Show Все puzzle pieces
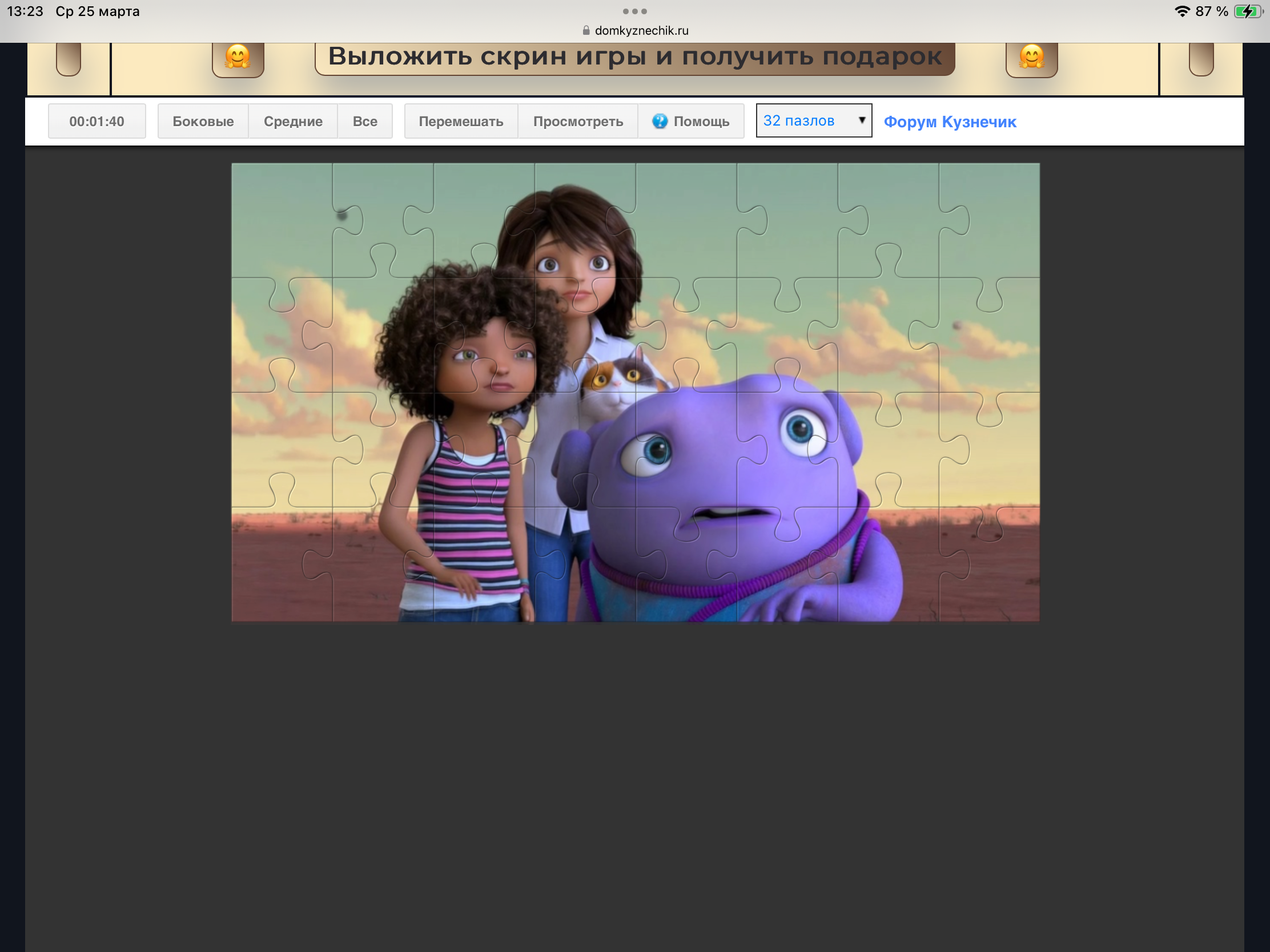Viewport: 1270px width, 952px height. click(x=364, y=121)
